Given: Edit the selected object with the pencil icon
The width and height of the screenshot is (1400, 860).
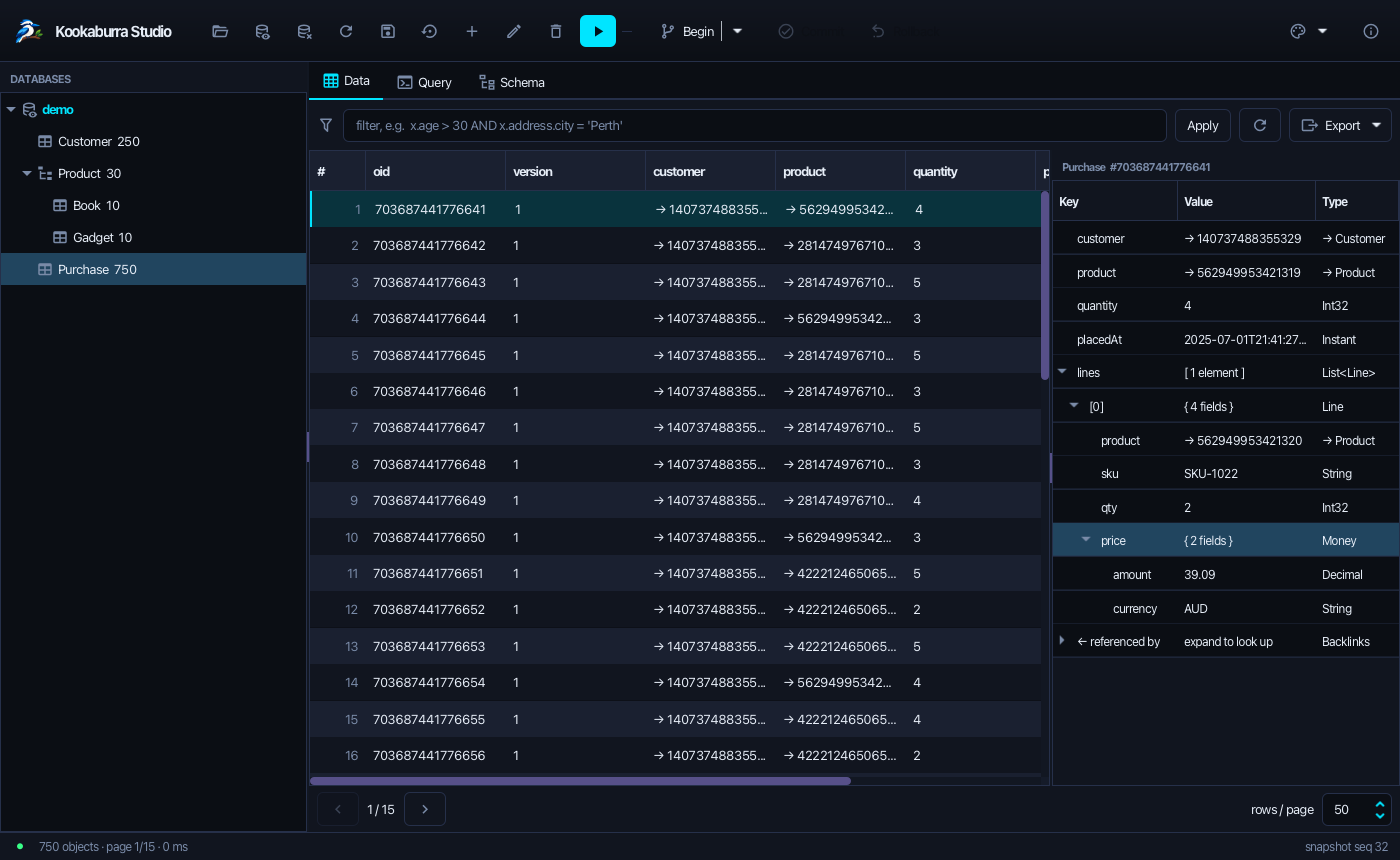Looking at the screenshot, I should [514, 31].
